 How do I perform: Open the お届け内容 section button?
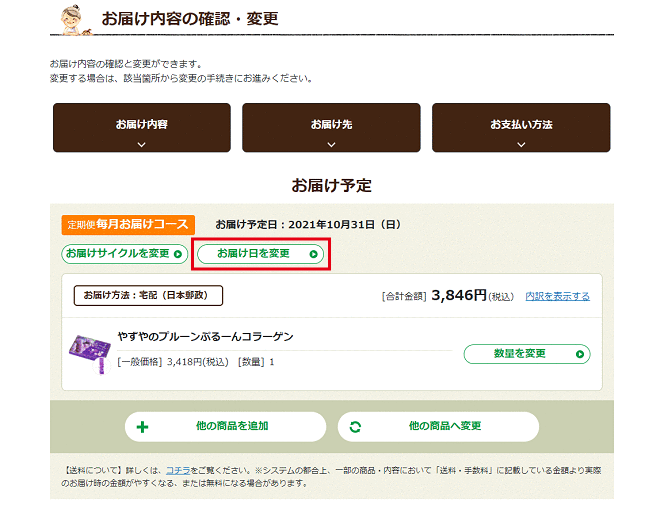pyautogui.click(x=142, y=128)
